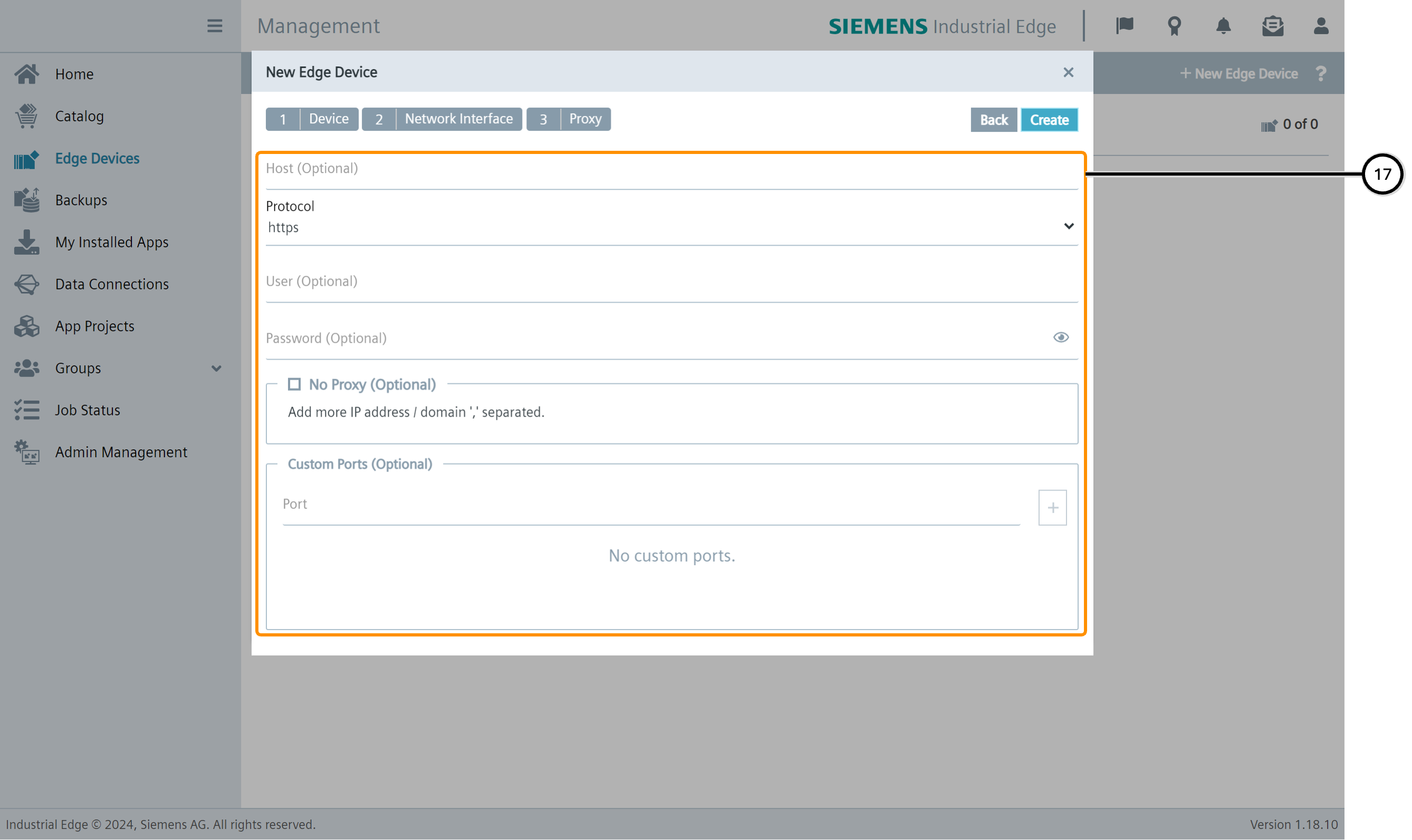Click the award ribbon icon in header
The height and width of the screenshot is (840, 1412).
1174,26
